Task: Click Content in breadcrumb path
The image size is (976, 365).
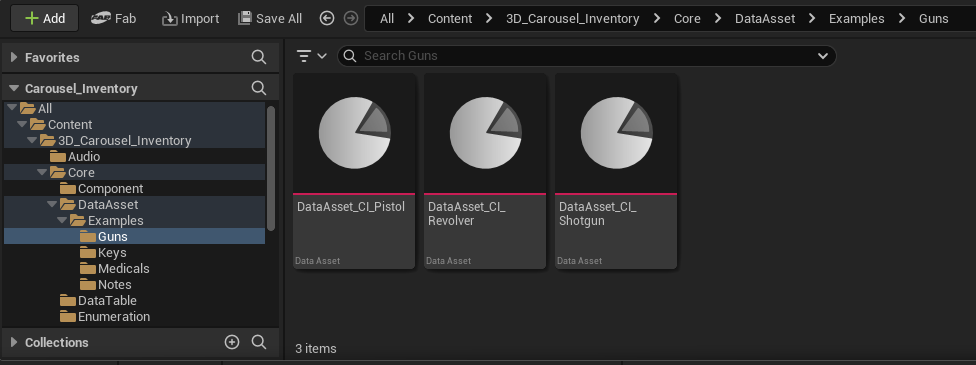Action: pos(450,19)
